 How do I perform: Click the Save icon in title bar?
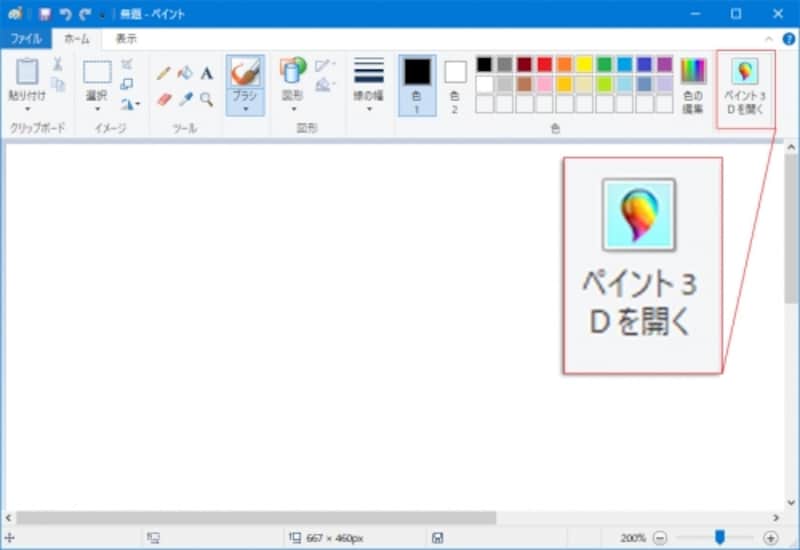(45, 14)
